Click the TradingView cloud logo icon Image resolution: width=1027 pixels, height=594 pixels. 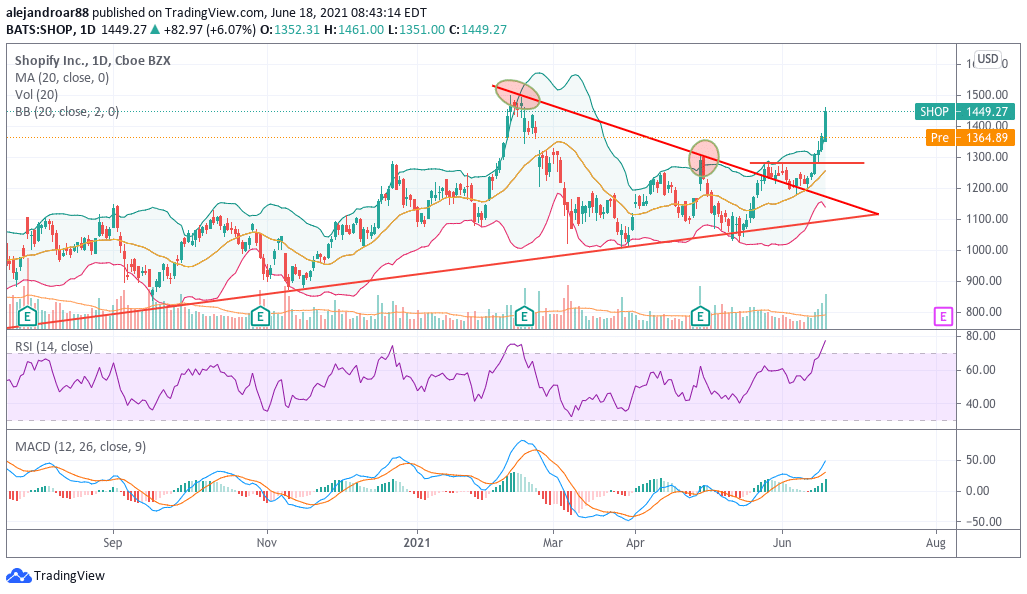18,576
